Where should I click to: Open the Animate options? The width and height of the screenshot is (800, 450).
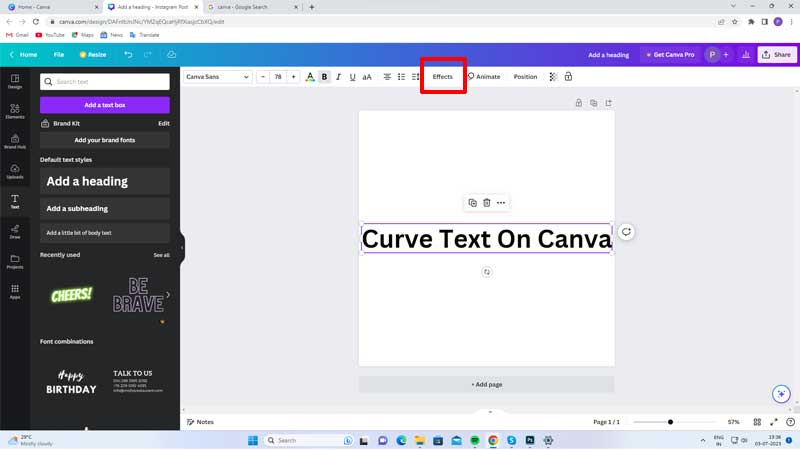pyautogui.click(x=484, y=77)
